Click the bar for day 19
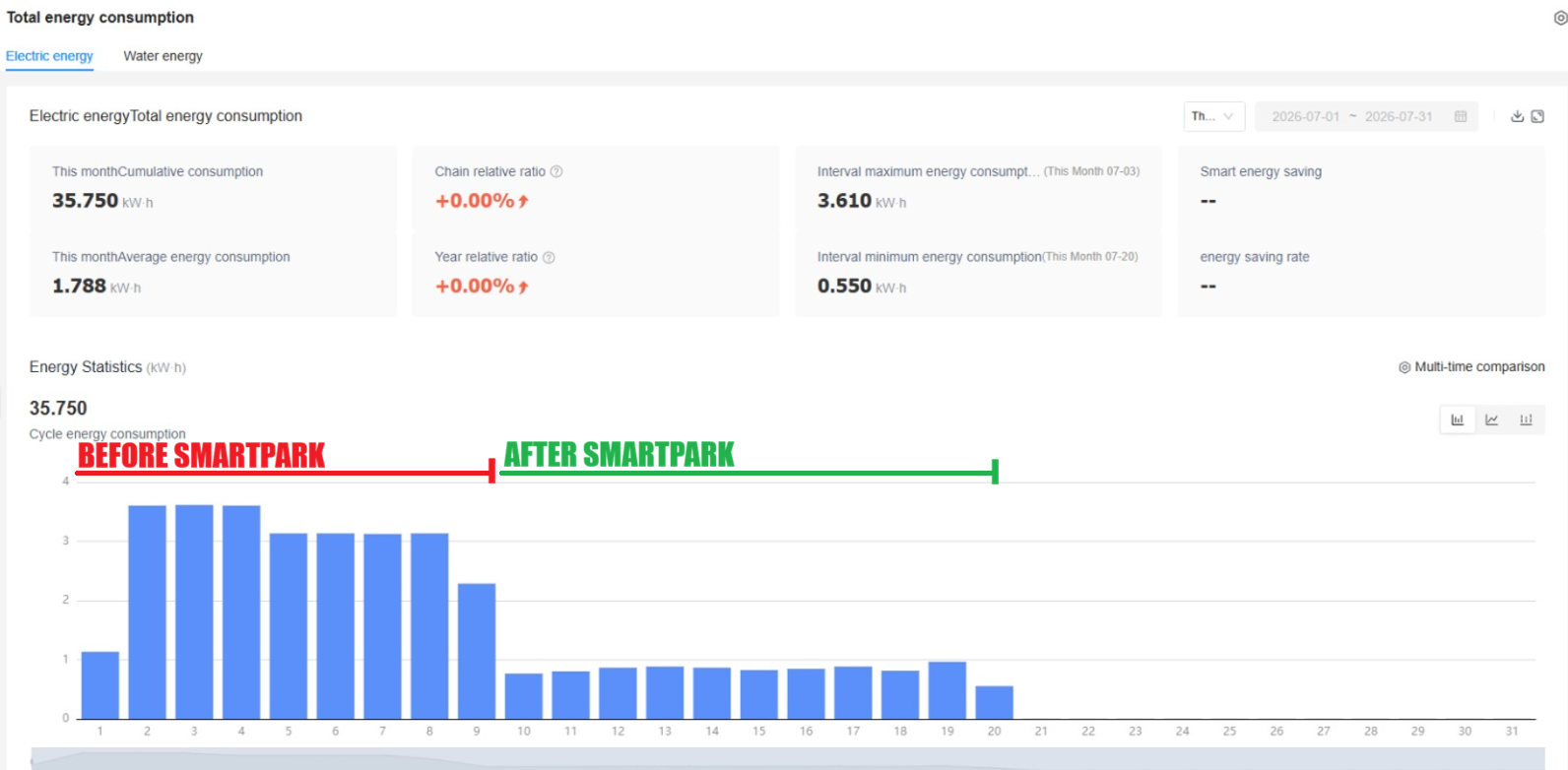Image resolution: width=1568 pixels, height=770 pixels. click(947, 690)
